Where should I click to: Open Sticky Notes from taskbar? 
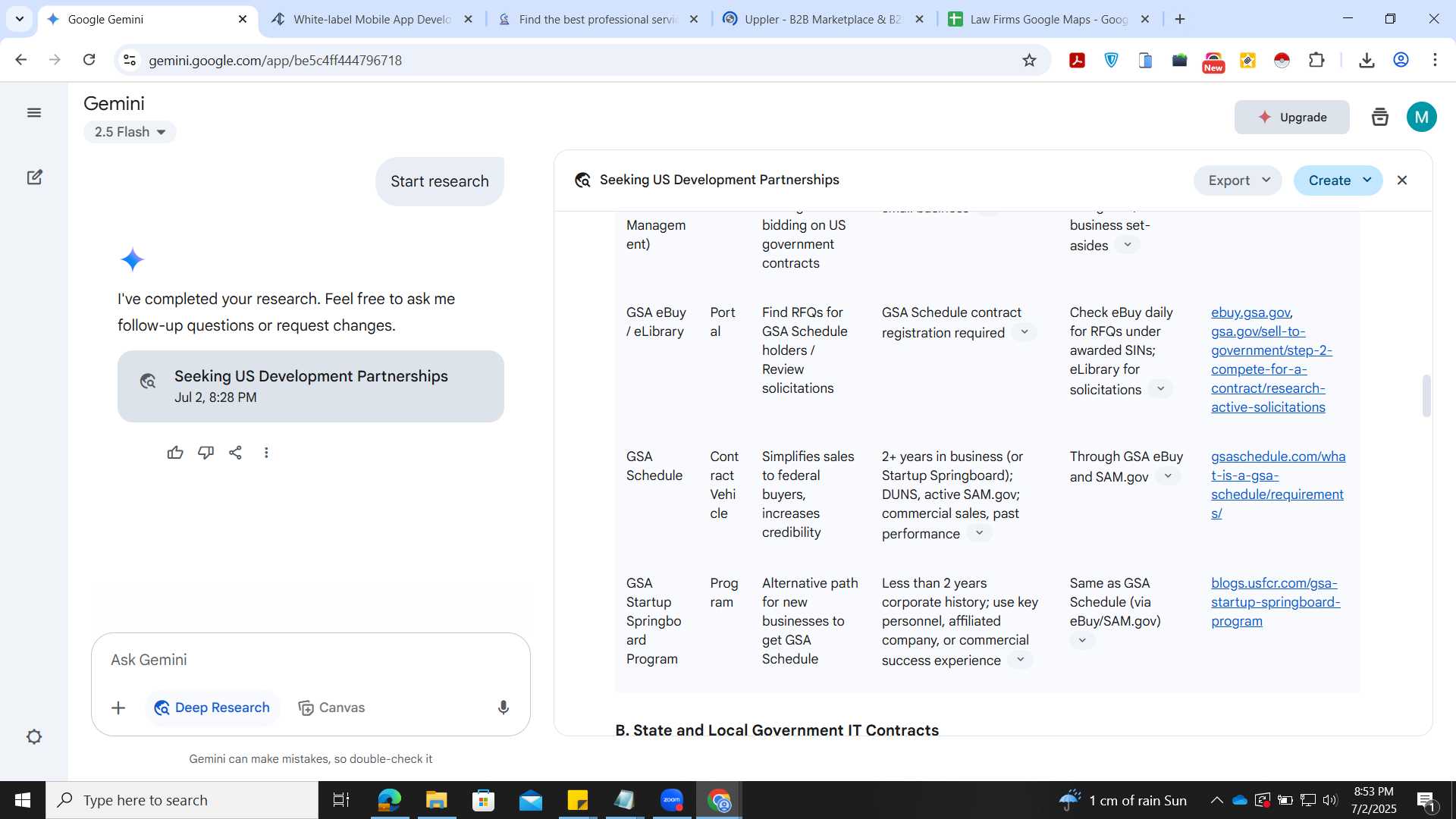point(577,800)
